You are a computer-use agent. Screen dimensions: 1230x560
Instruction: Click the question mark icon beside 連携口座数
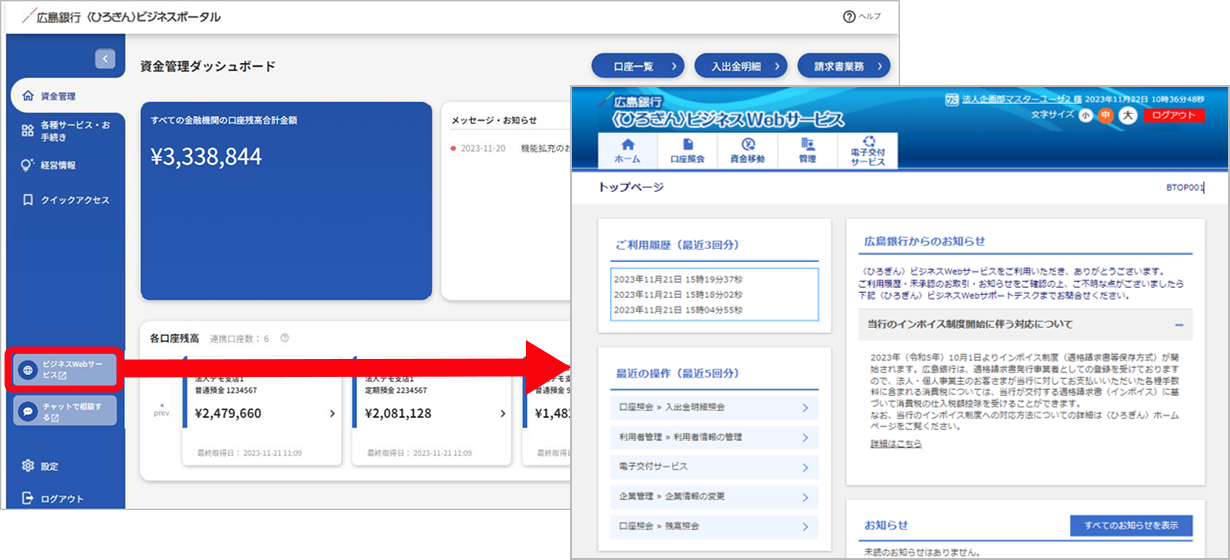tap(285, 338)
